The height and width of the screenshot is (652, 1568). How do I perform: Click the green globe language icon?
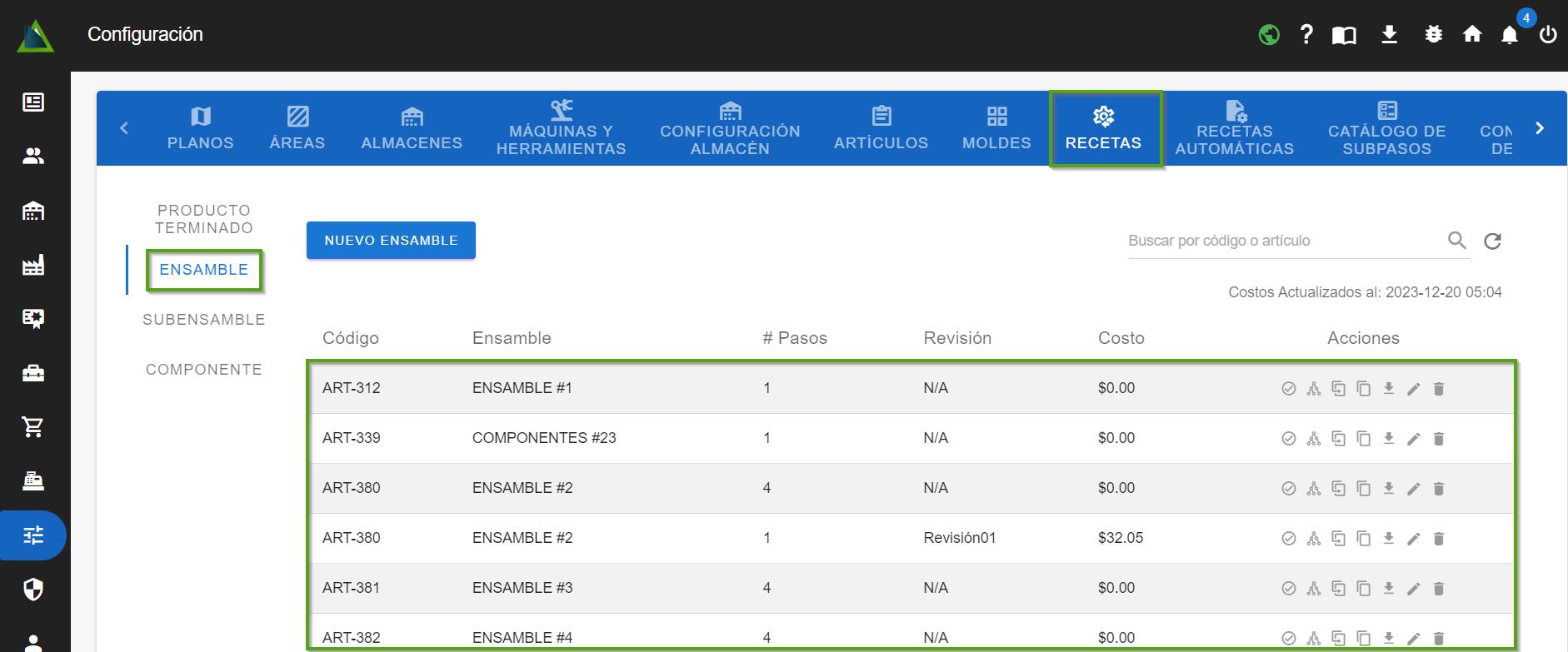[x=1268, y=34]
